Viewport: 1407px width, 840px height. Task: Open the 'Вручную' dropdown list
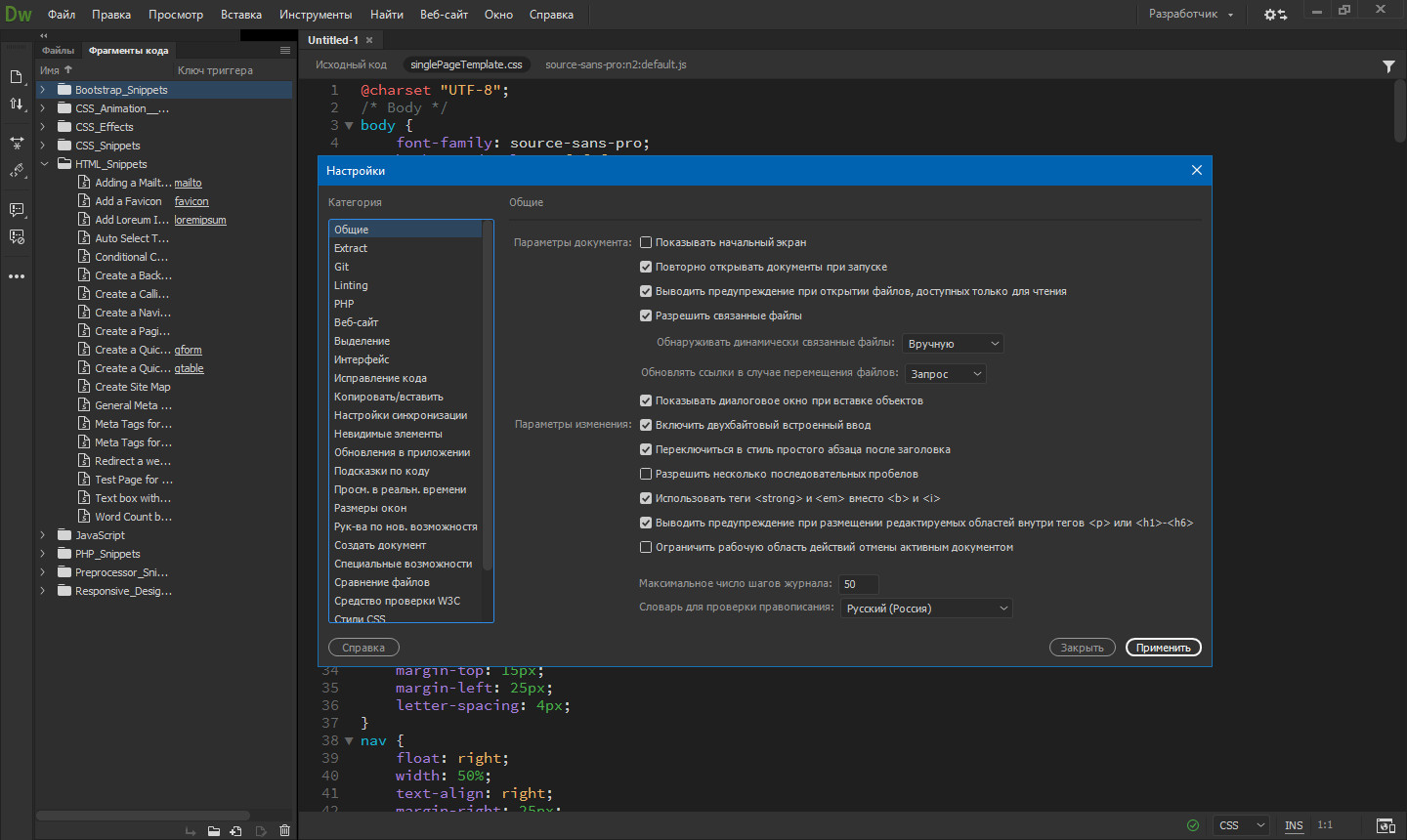(953, 344)
